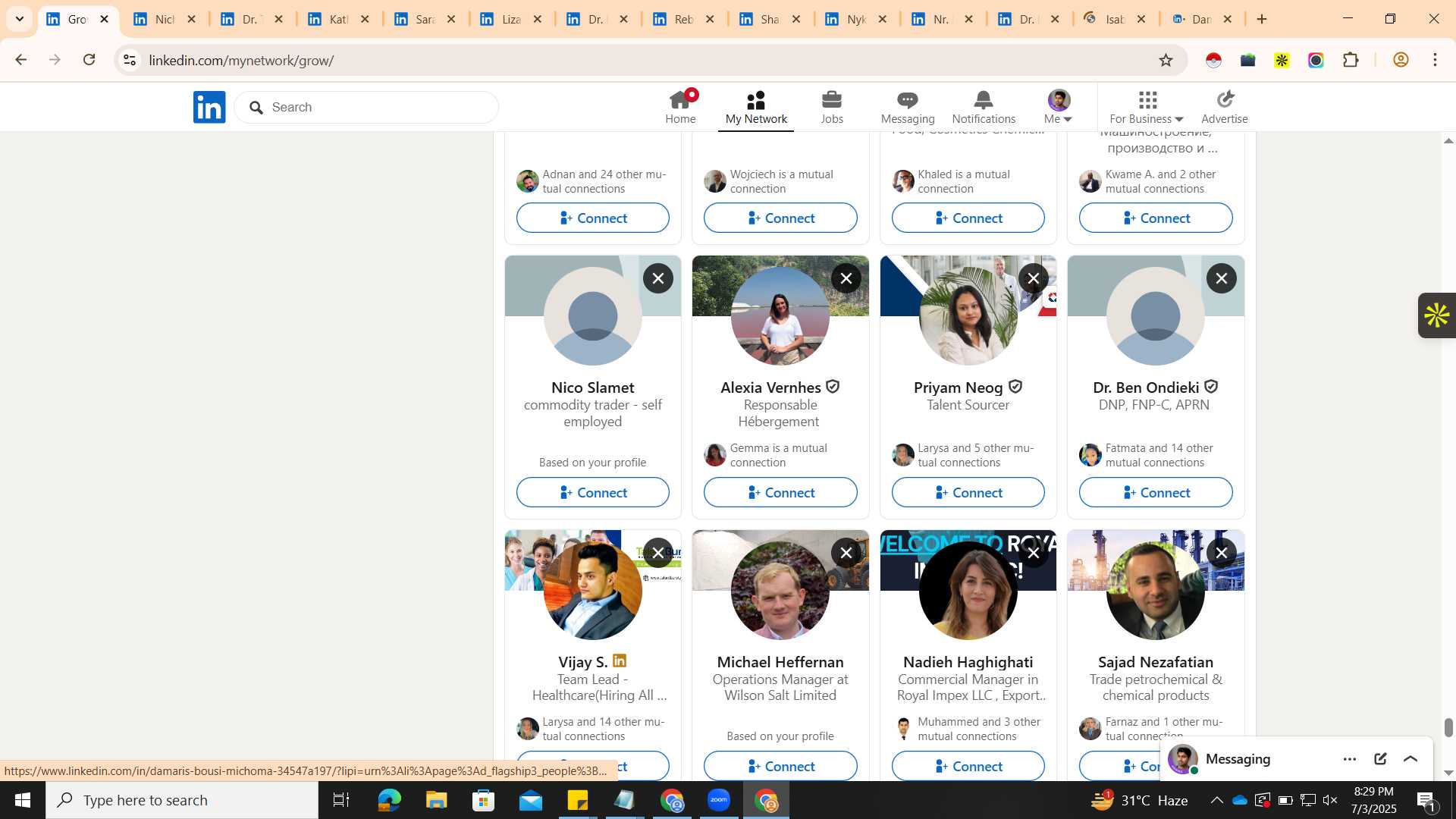Screen dimensions: 1456x819
Task: Open the Jobs briefcase icon
Action: pos(832,107)
